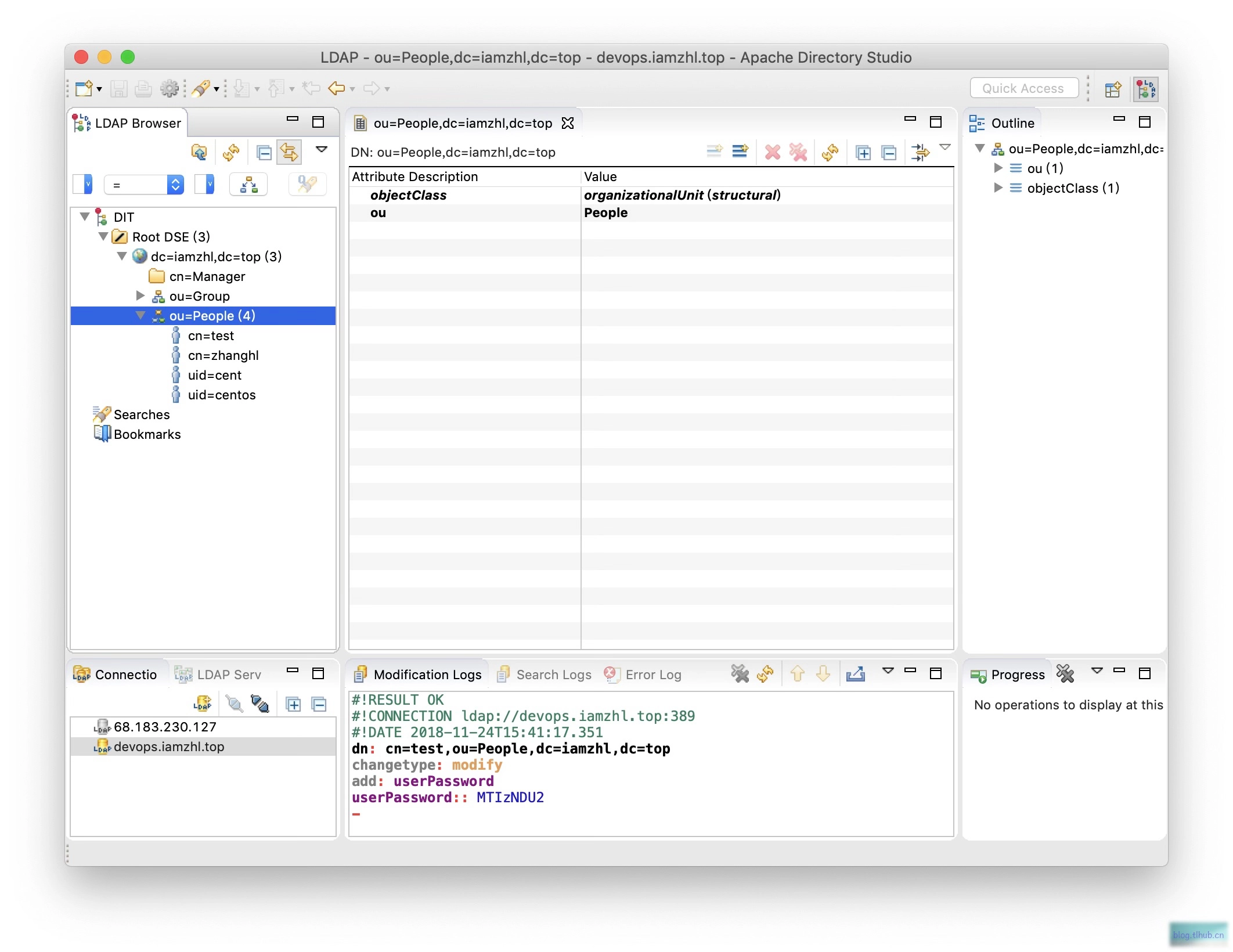Viewport: 1233px width, 952px height.
Task: Open entry editor view menu triangle
Action: pos(945,147)
